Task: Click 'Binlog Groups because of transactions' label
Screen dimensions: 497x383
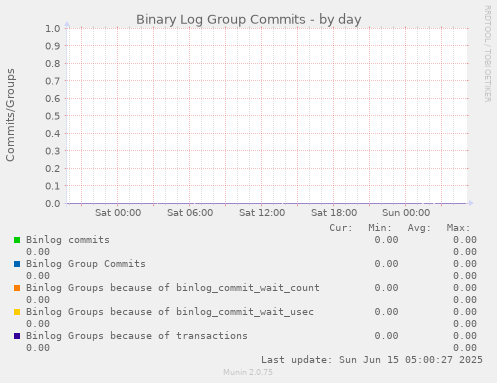Action: coord(137,336)
